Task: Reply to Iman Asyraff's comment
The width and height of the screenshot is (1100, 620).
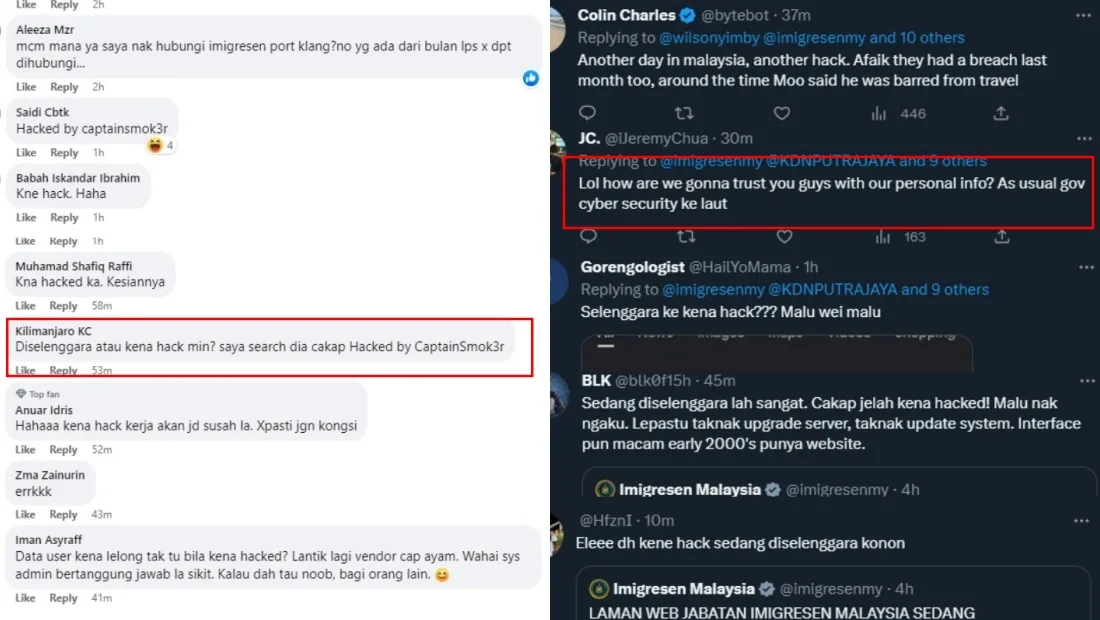Action: 64,598
